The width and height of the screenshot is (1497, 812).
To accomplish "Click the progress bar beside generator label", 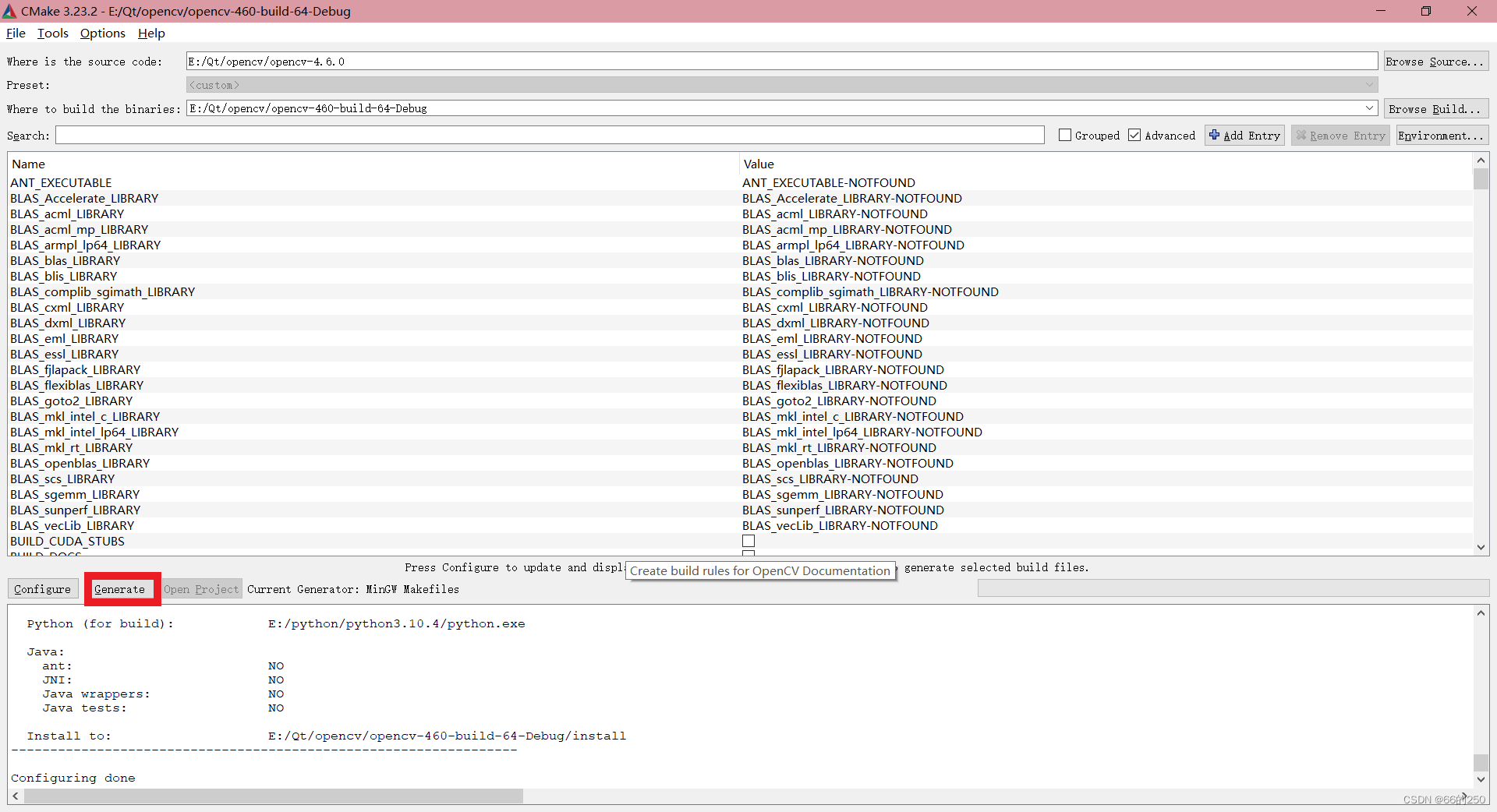I will (x=1233, y=589).
